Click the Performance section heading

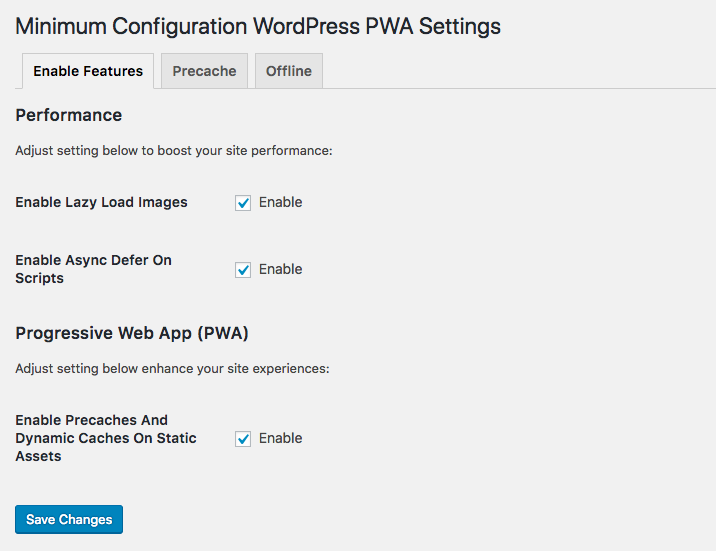(x=68, y=115)
